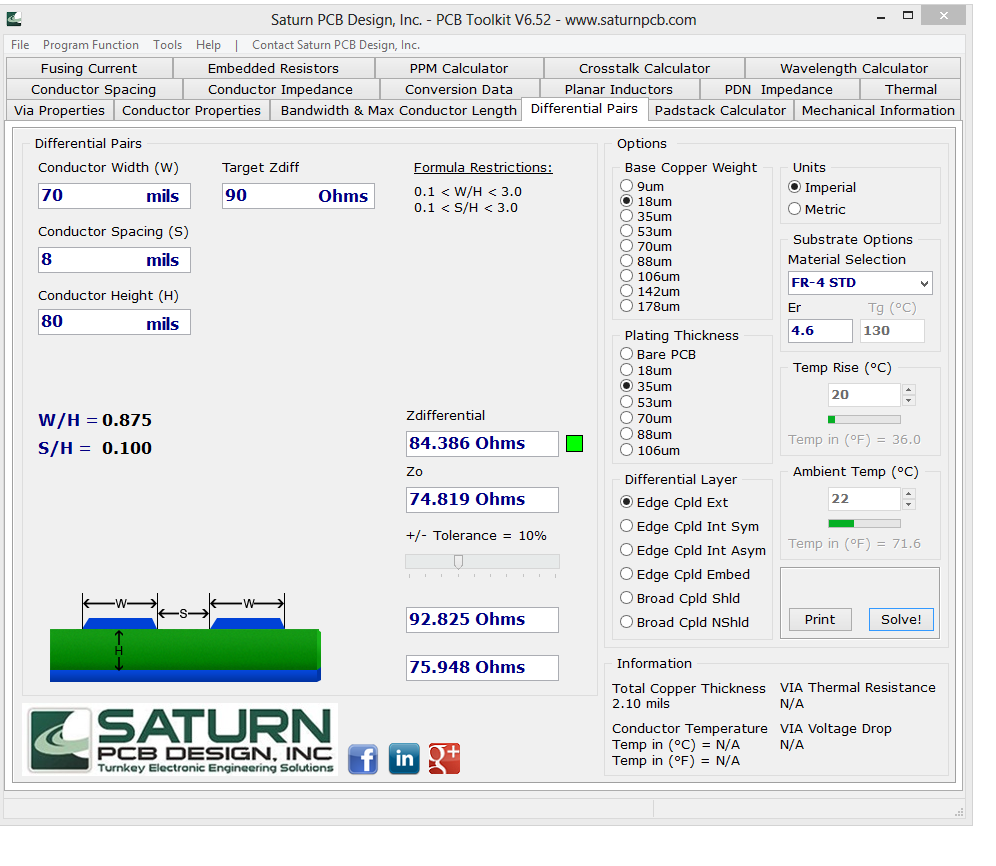996x866 pixels.
Task: Switch to Thermal tab
Action: click(x=911, y=90)
